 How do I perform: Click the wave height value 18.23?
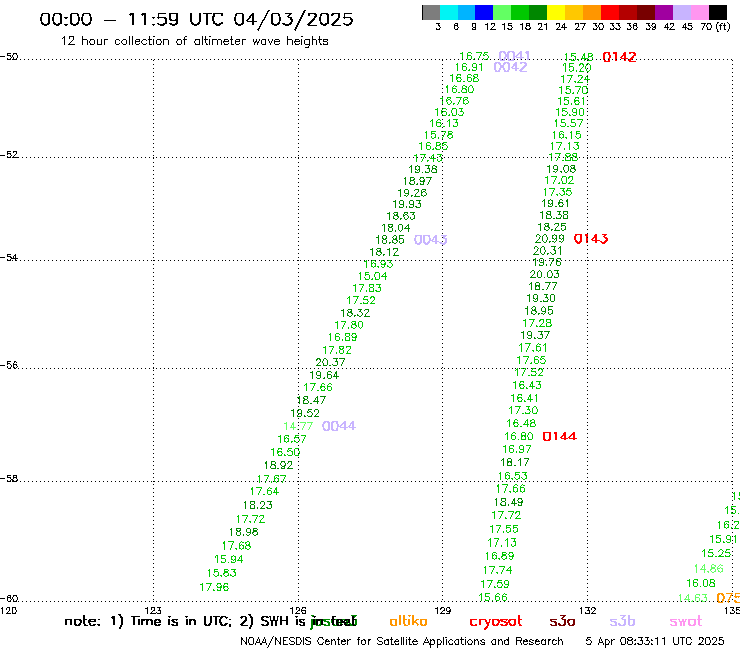coord(258,505)
